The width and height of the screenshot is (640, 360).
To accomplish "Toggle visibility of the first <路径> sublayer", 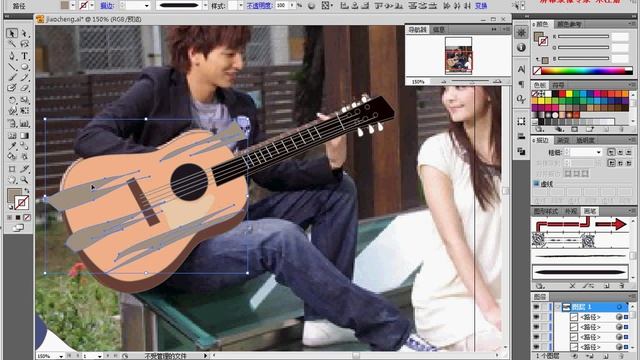I will (536, 317).
